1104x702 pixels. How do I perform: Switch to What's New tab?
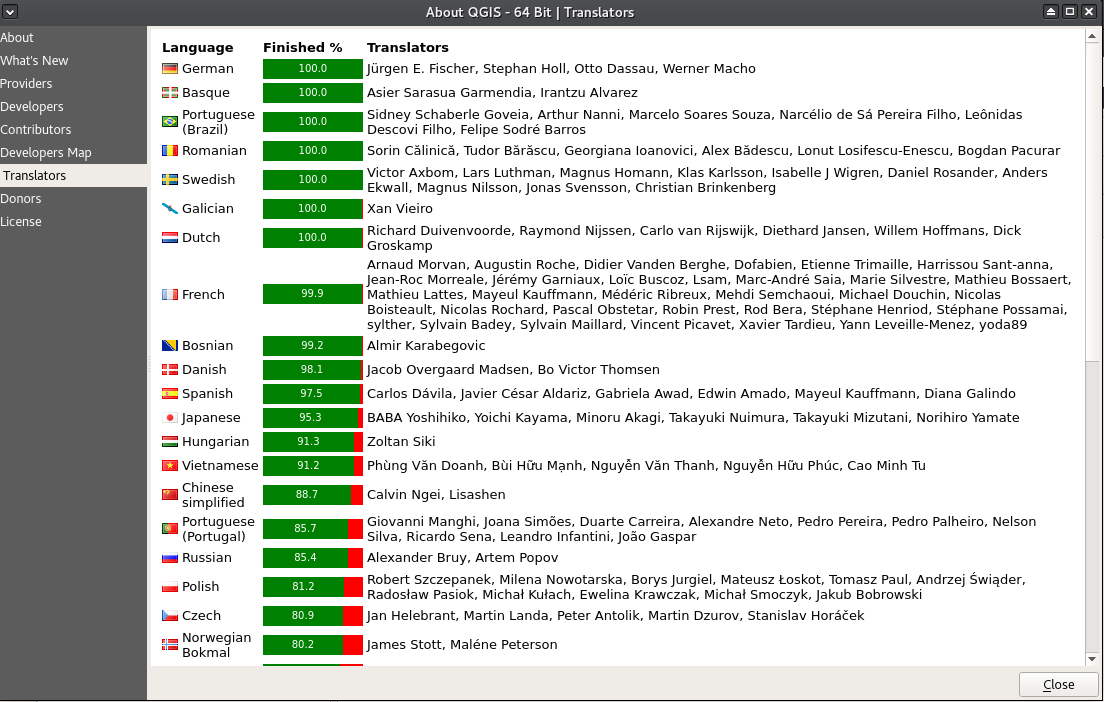click(34, 61)
